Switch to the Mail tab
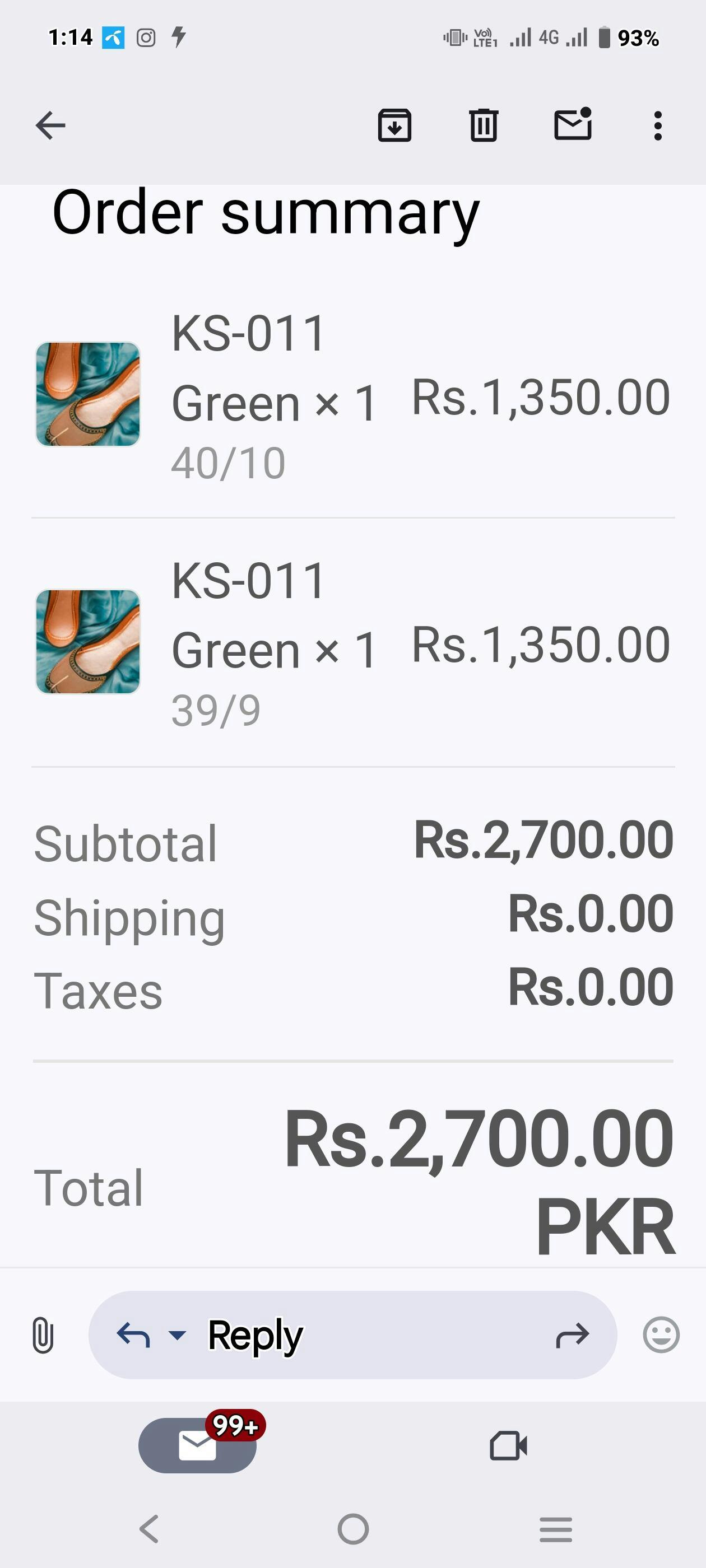The width and height of the screenshot is (706, 1568). pos(197,1445)
